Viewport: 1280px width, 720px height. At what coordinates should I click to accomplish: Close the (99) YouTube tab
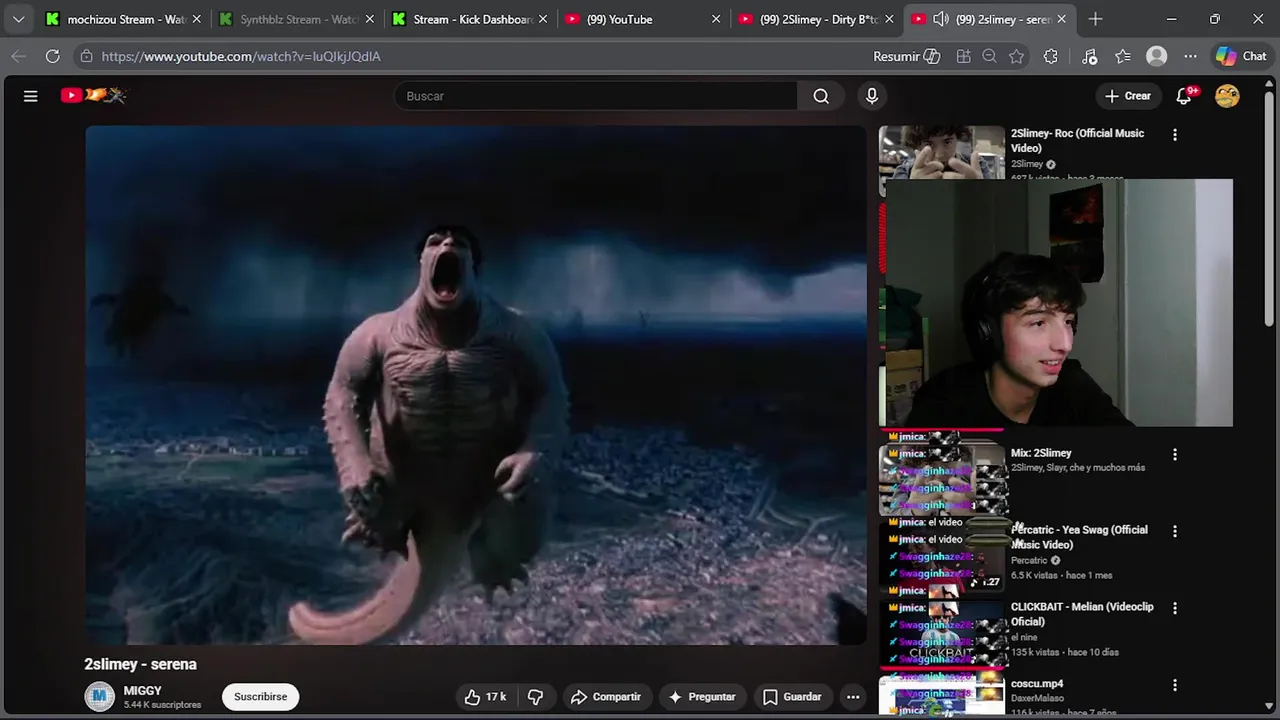[716, 19]
